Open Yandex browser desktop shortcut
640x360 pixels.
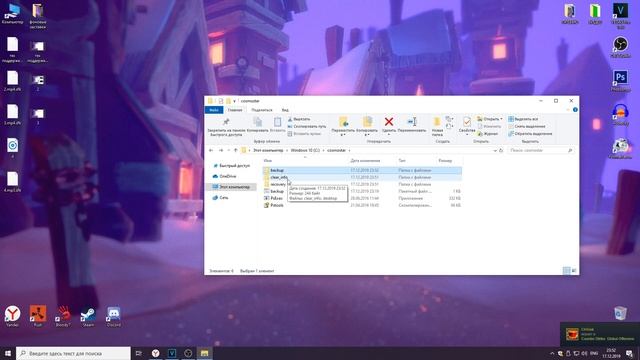tap(13, 316)
